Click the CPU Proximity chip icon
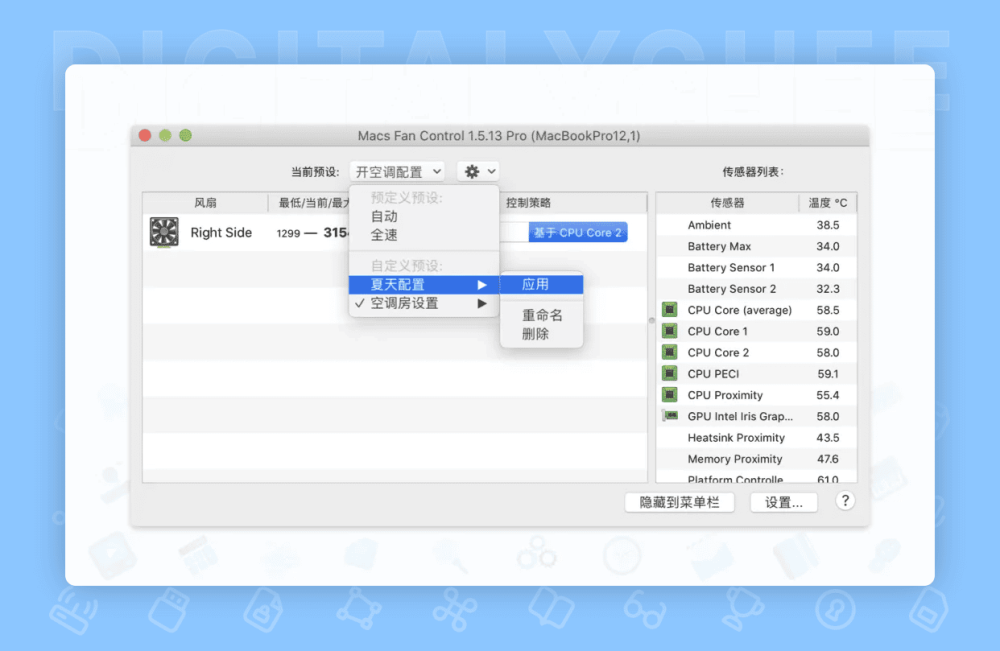1000x651 pixels. pos(670,395)
